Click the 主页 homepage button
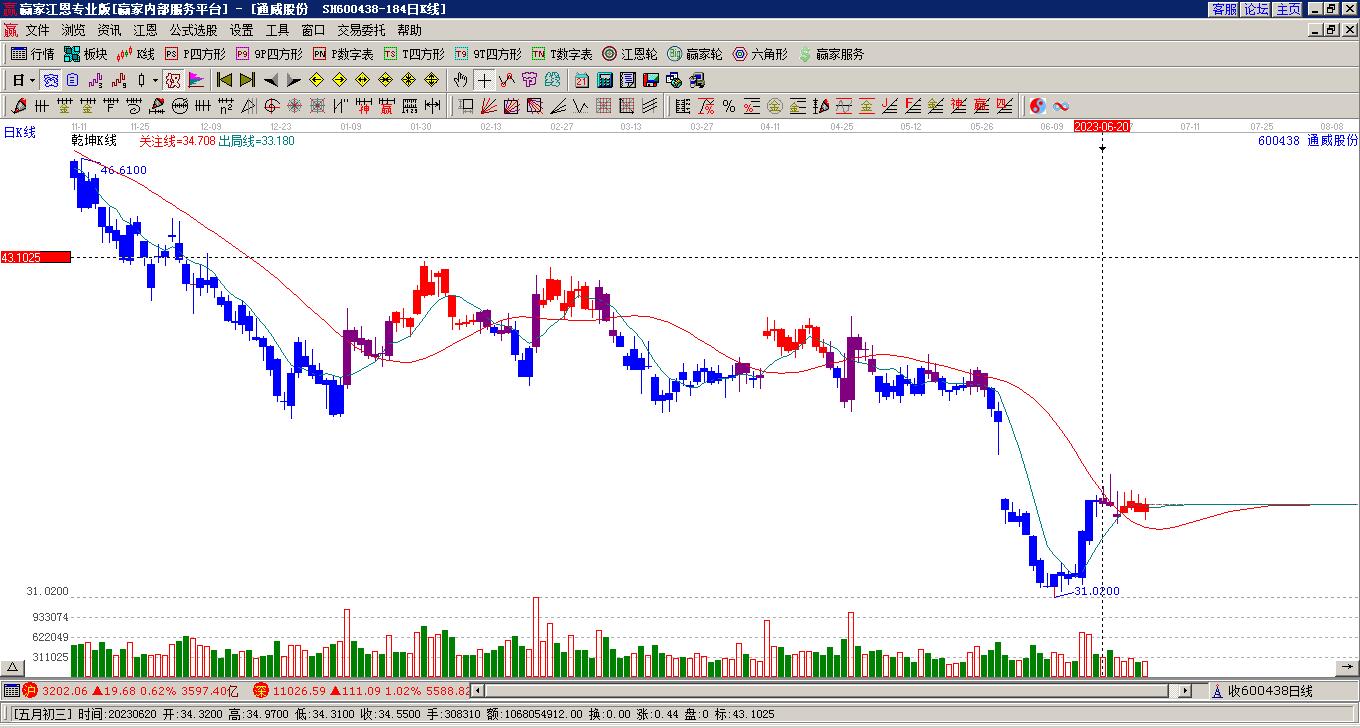The height and width of the screenshot is (728, 1360). tap(1288, 9)
